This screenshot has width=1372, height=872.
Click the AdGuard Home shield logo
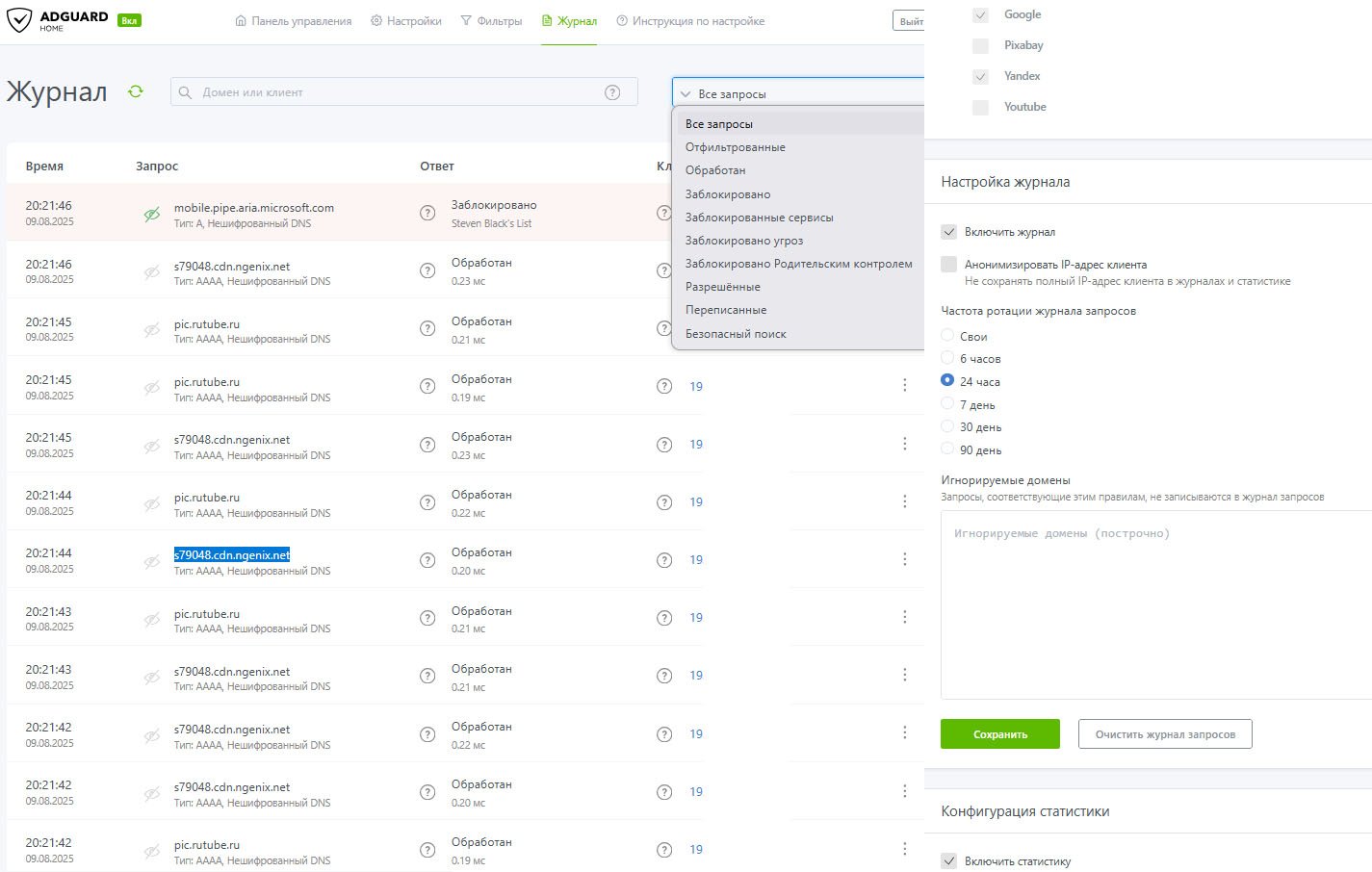(19, 20)
